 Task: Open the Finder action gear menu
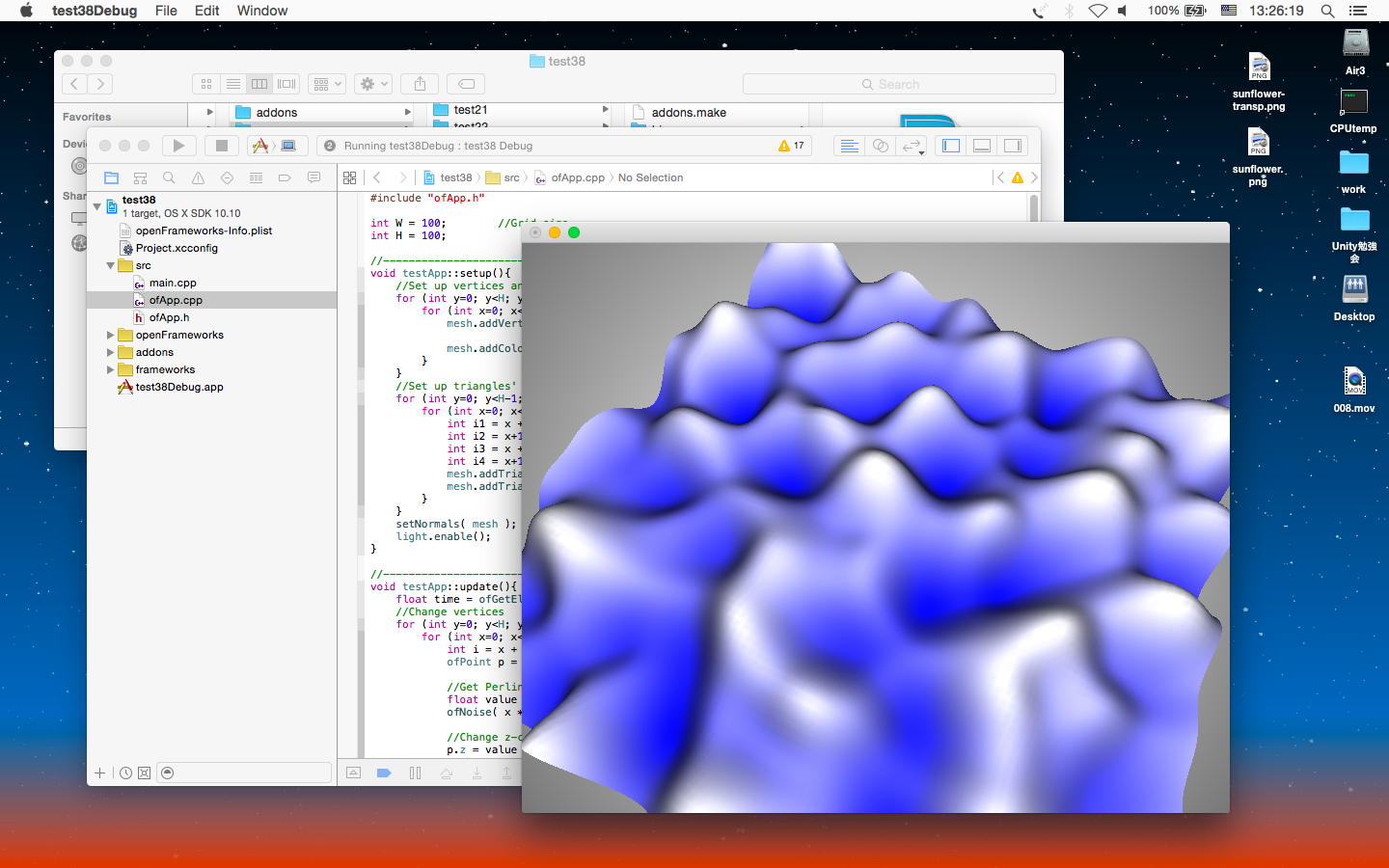coord(372,84)
